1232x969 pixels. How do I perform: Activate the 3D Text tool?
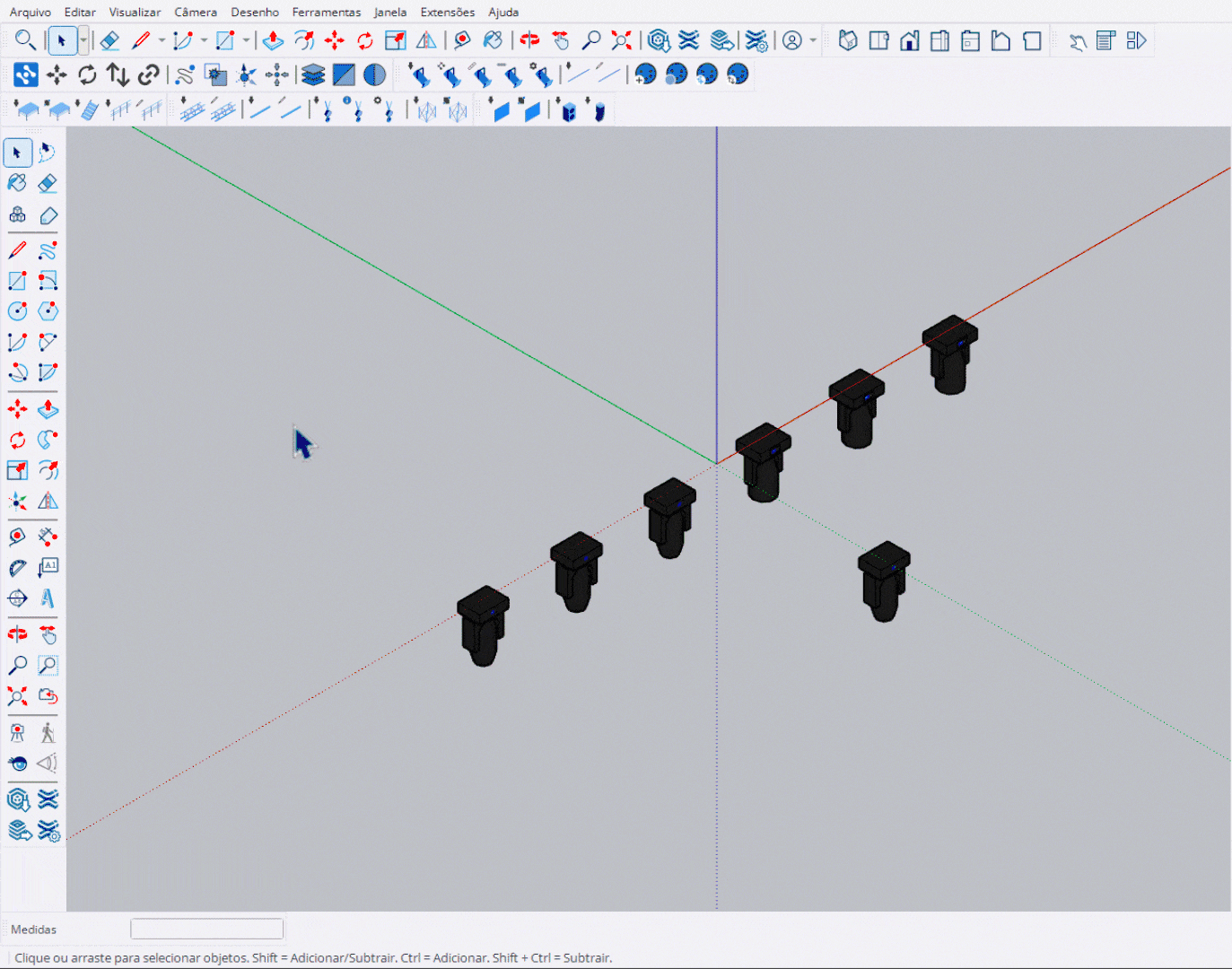(48, 598)
